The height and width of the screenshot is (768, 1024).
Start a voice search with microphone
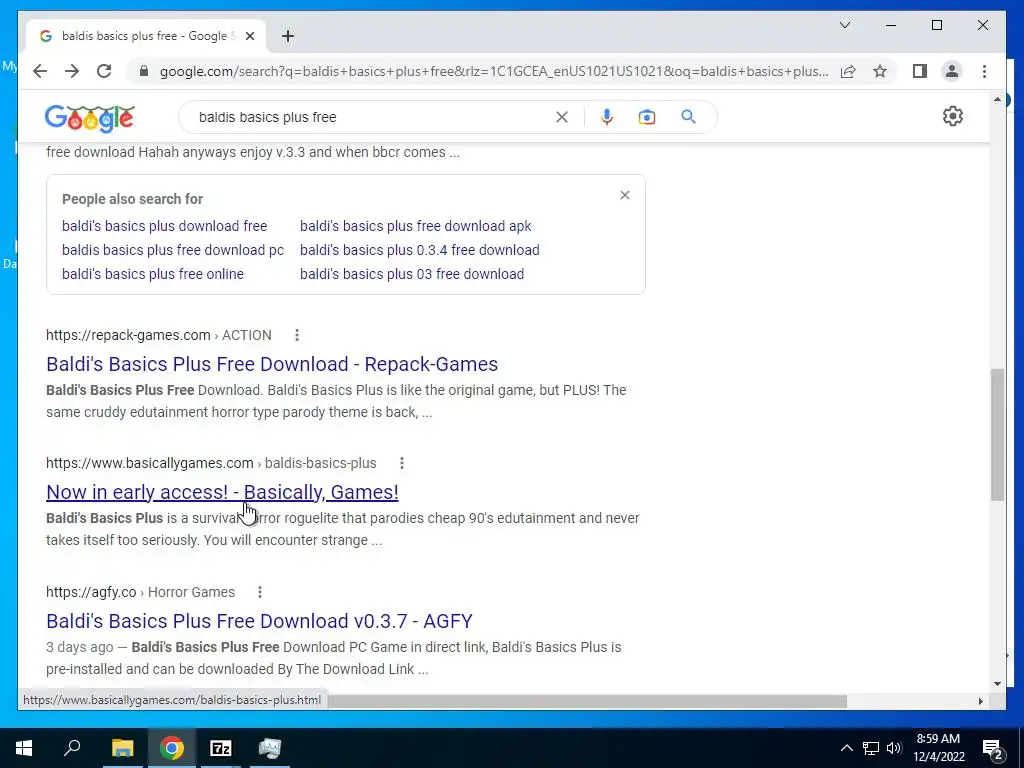pos(607,117)
